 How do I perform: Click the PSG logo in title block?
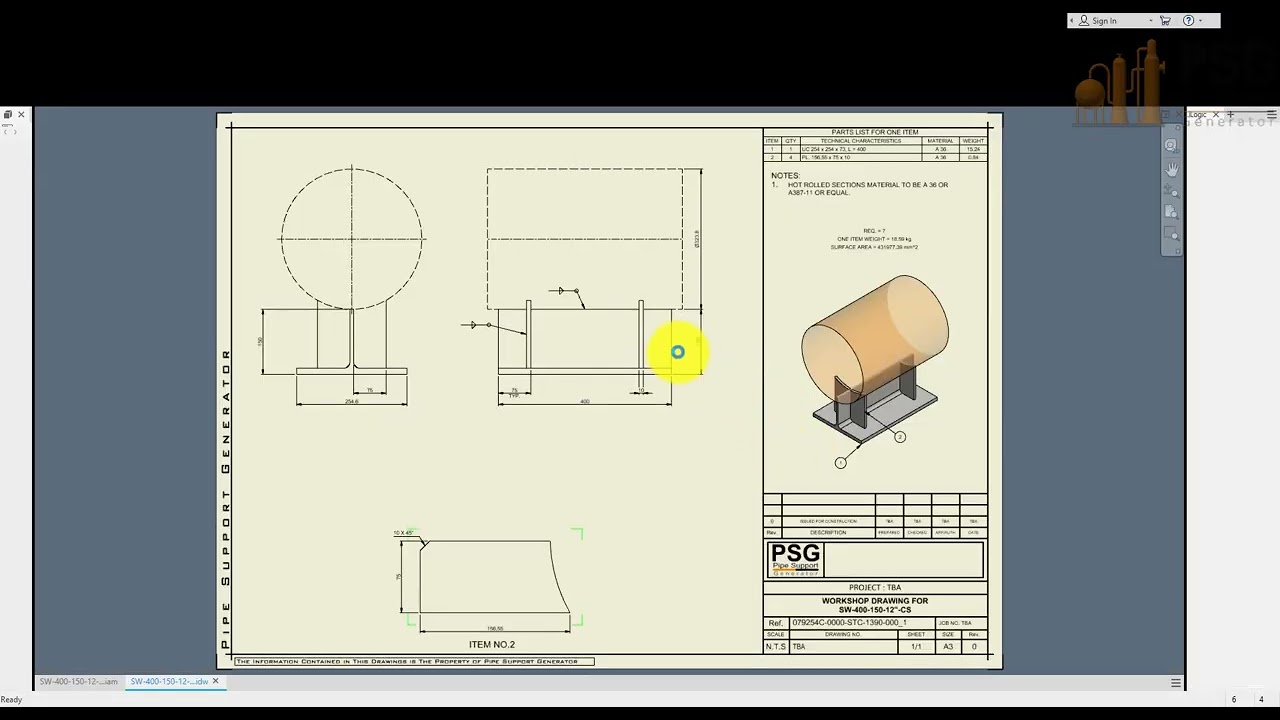coord(796,560)
